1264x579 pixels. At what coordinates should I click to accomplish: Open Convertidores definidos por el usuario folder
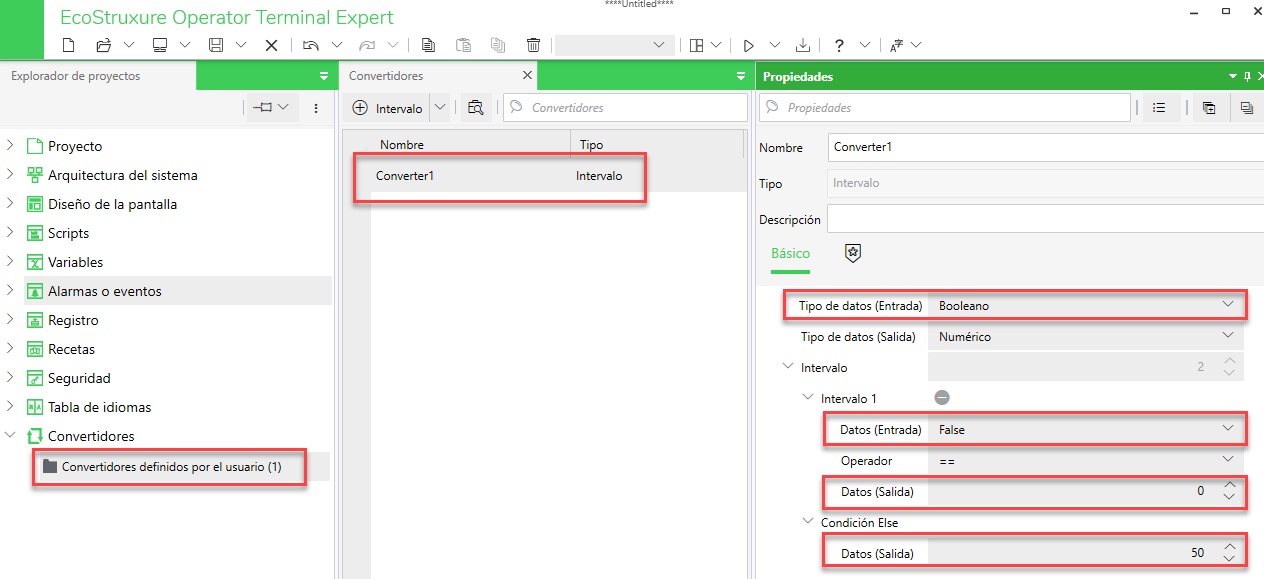point(171,467)
